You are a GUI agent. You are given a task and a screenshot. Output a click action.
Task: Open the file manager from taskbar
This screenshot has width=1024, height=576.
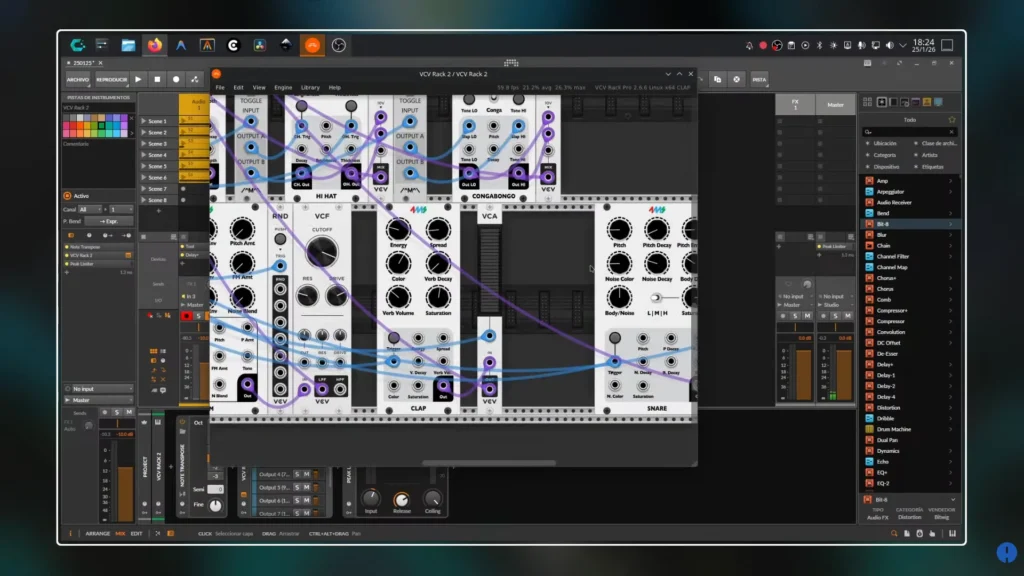[x=128, y=45]
